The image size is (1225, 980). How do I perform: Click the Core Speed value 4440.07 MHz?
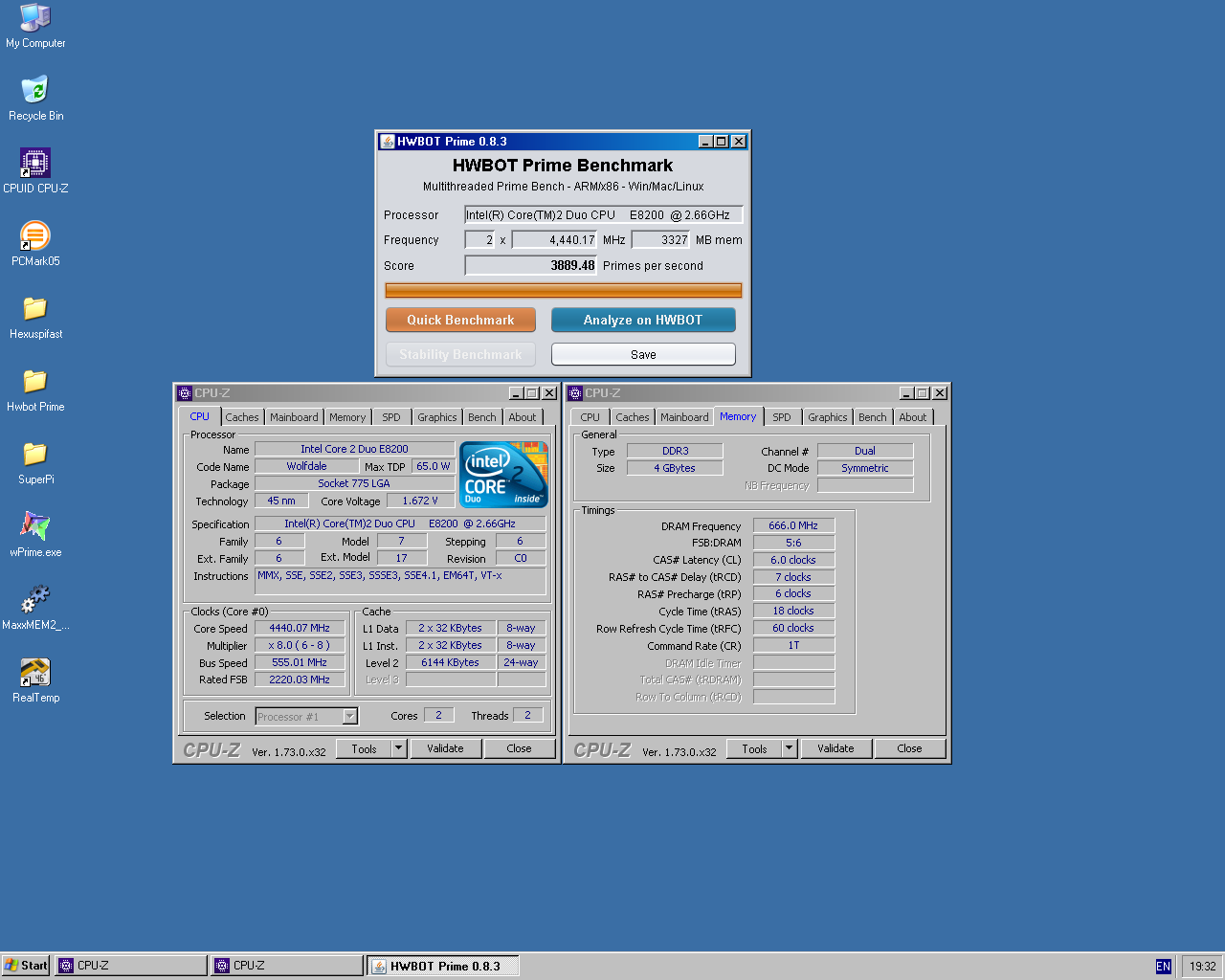pyautogui.click(x=300, y=628)
